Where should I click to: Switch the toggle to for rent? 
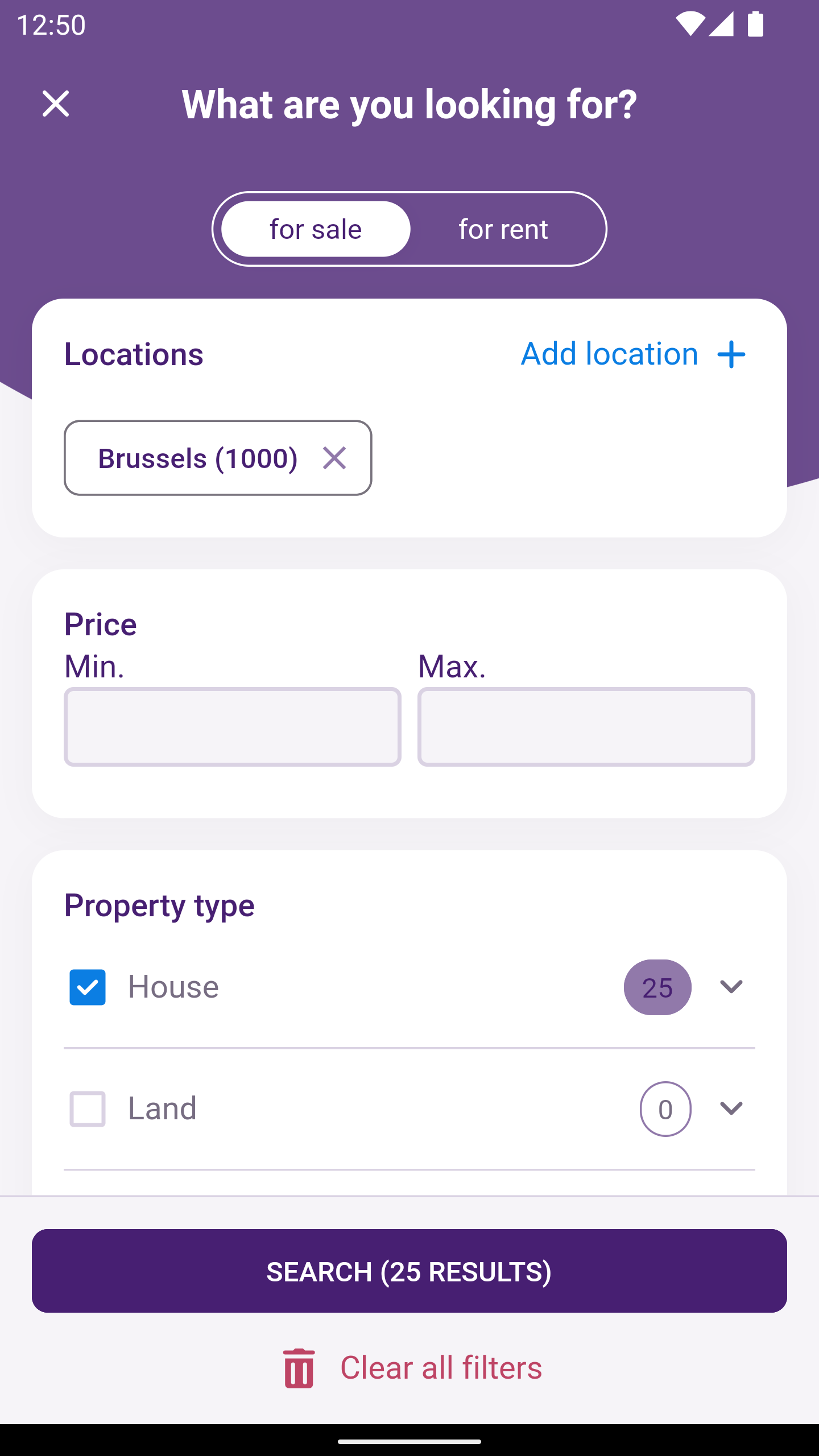[x=502, y=229]
